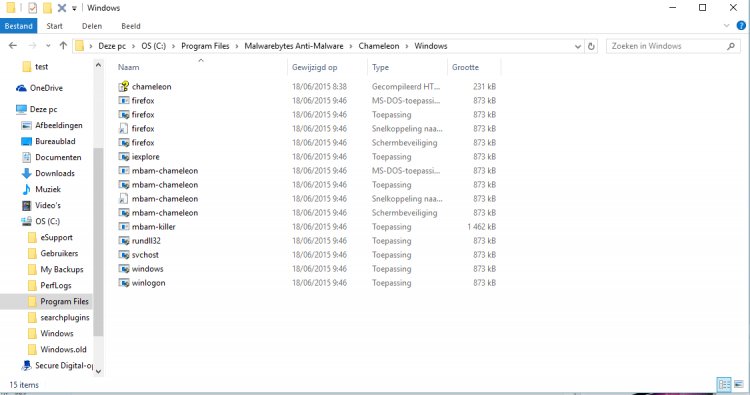Go forward with the forward arrow
The width and height of the screenshot is (750, 395).
pos(32,46)
